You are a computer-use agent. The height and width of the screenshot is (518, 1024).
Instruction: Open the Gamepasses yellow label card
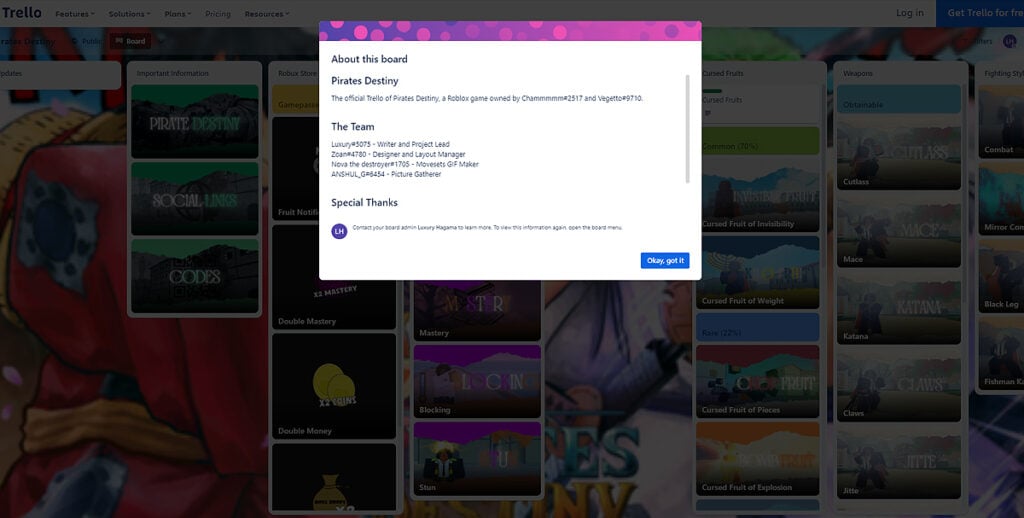tap(296, 99)
